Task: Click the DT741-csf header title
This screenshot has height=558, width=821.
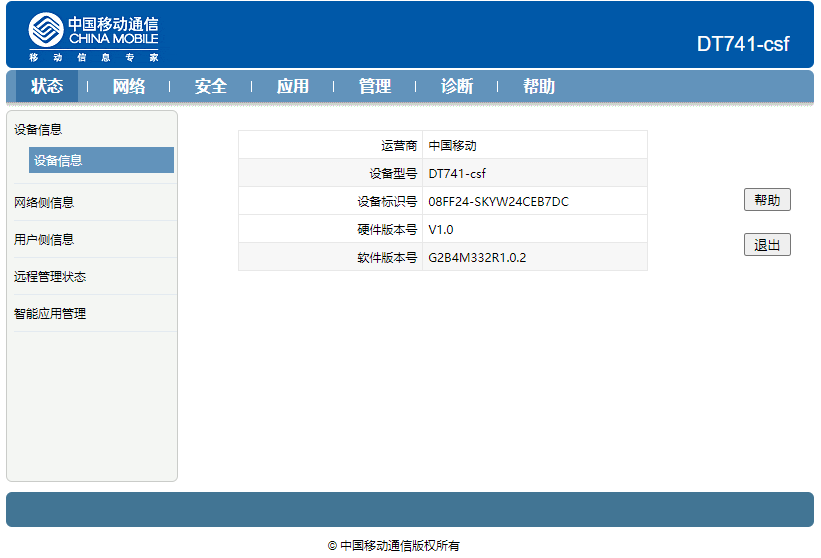Action: tap(743, 44)
